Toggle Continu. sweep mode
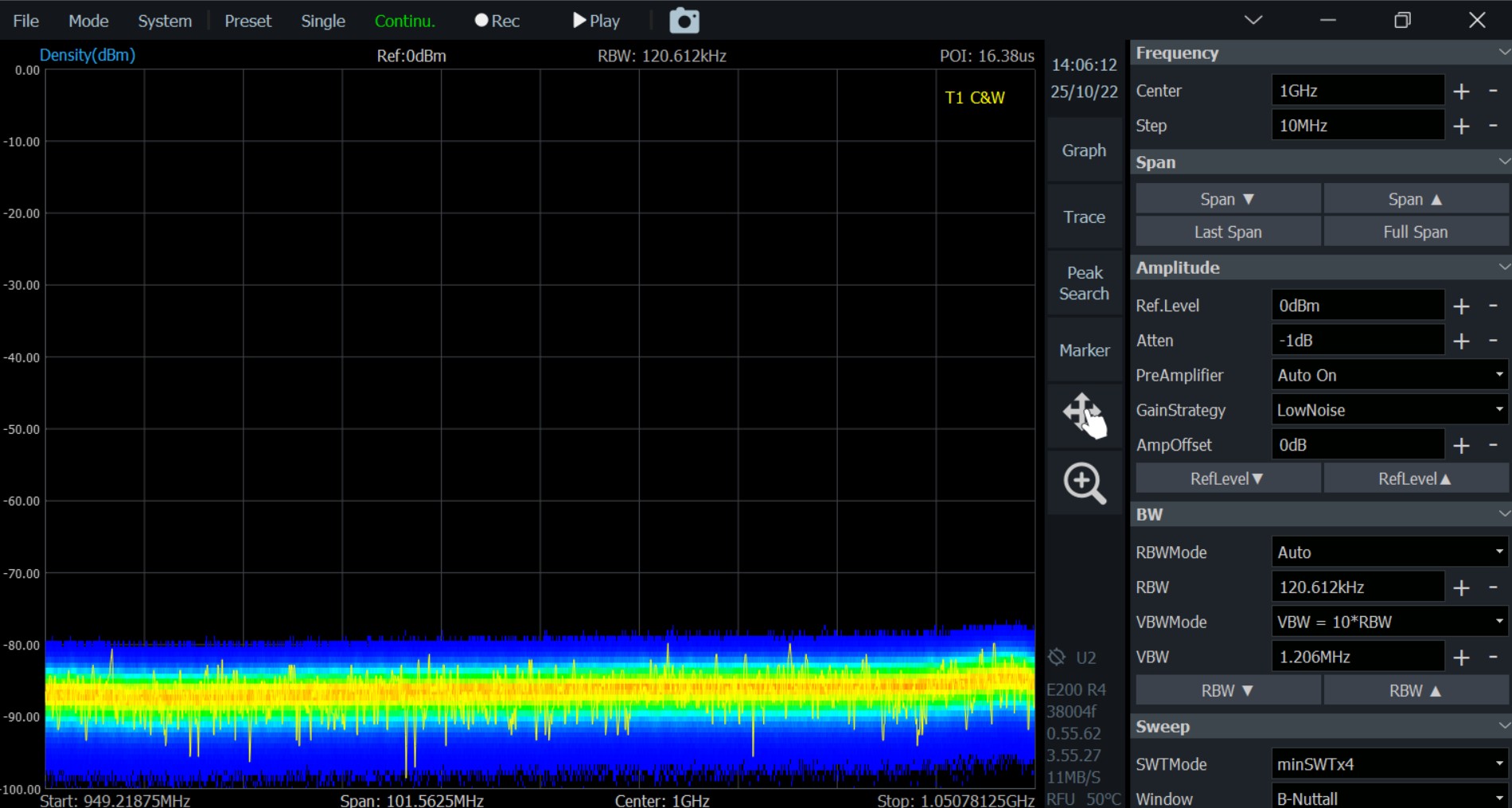The height and width of the screenshot is (808, 1512). click(404, 21)
